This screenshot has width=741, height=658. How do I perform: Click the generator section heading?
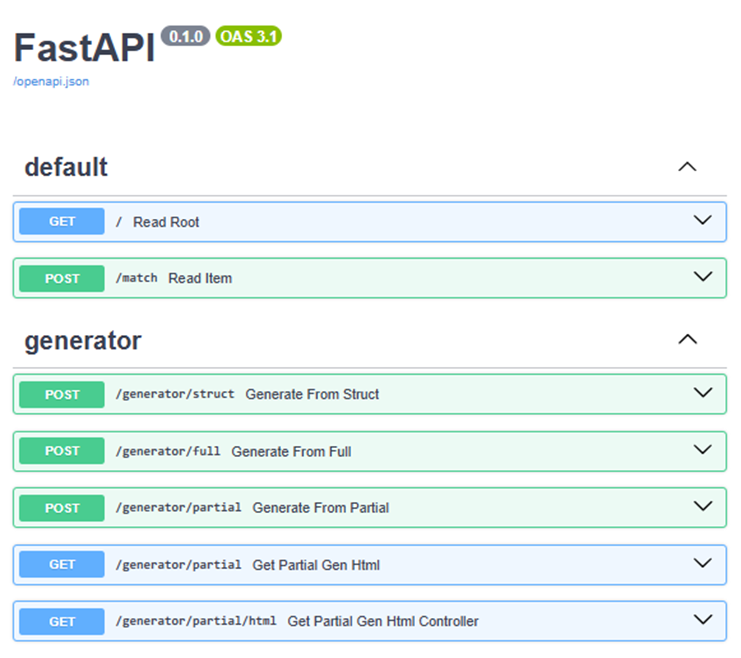pos(83,341)
